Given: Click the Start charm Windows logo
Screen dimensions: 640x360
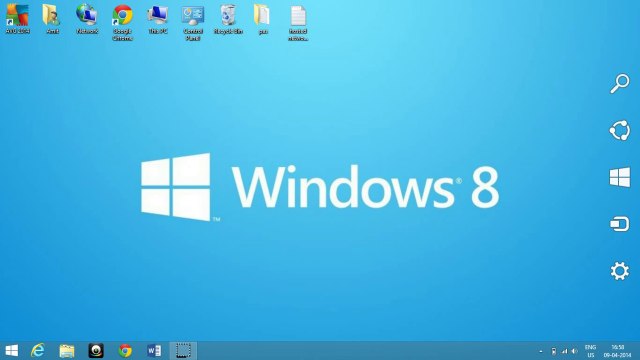Looking at the screenshot, I should [x=620, y=177].
